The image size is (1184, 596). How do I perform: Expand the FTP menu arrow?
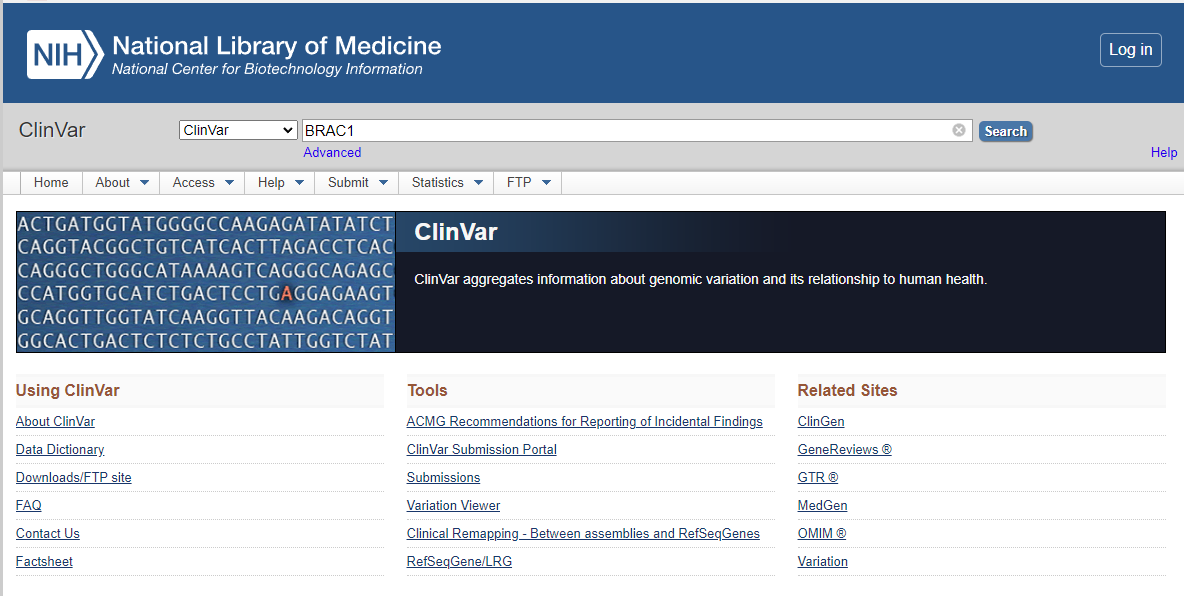coord(546,183)
